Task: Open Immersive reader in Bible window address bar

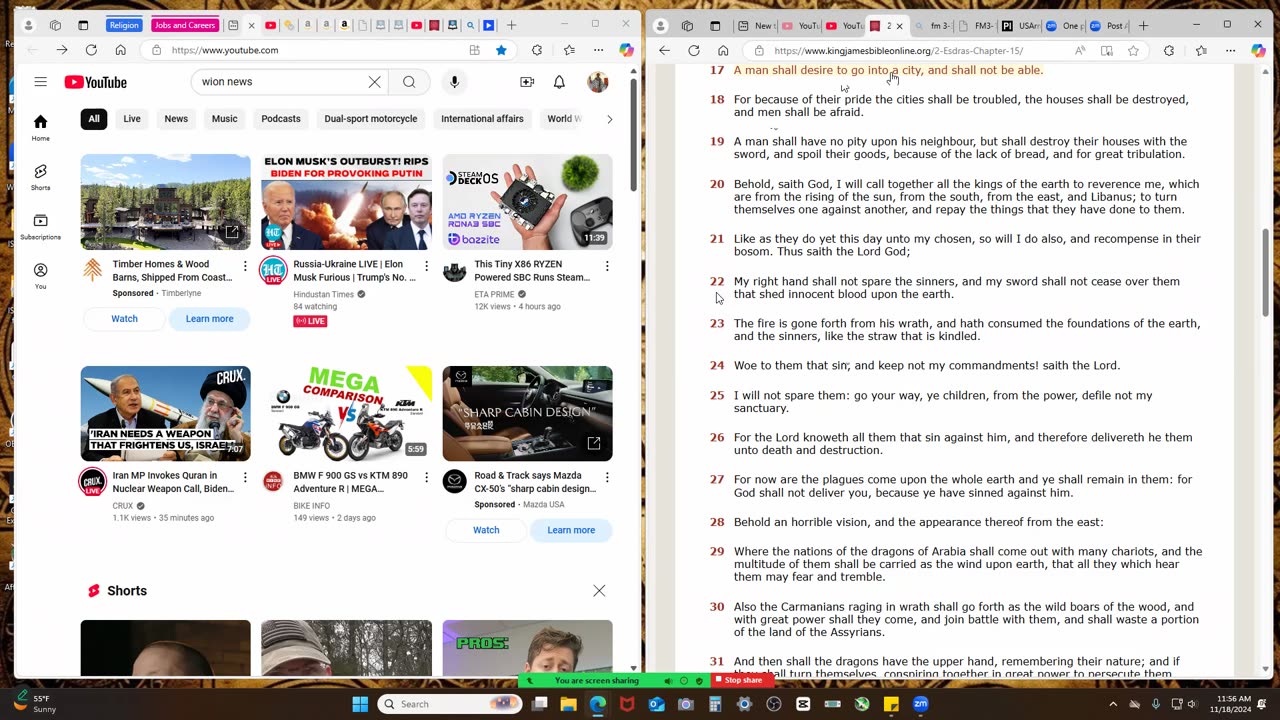Action: 1107,50
